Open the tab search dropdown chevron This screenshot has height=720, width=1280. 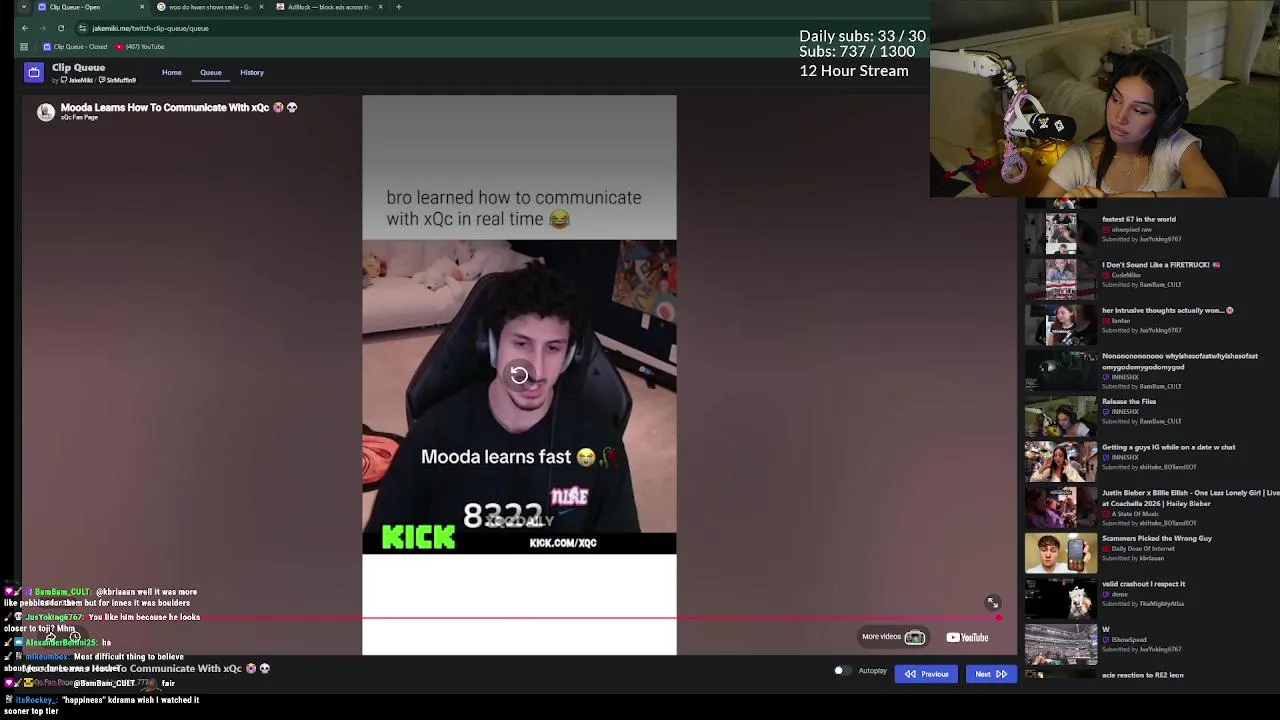tap(24, 7)
